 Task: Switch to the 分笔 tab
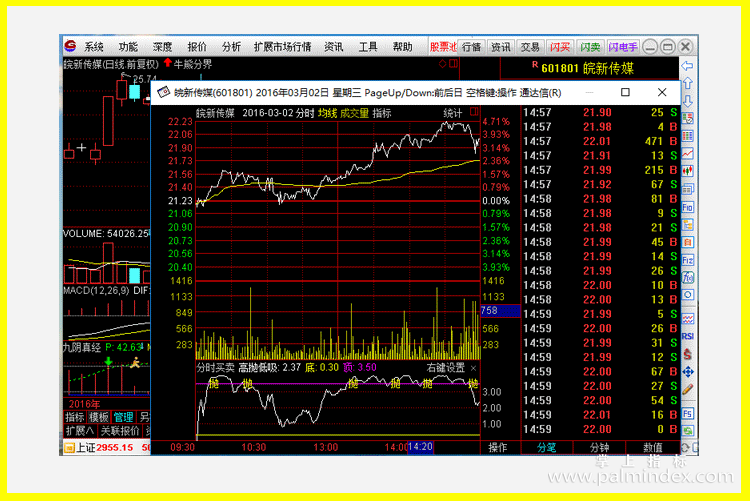point(546,447)
